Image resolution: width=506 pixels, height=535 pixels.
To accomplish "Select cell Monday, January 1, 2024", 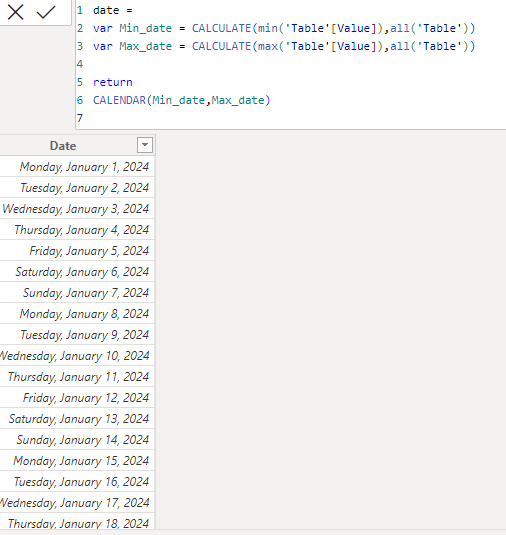I will pos(77,167).
